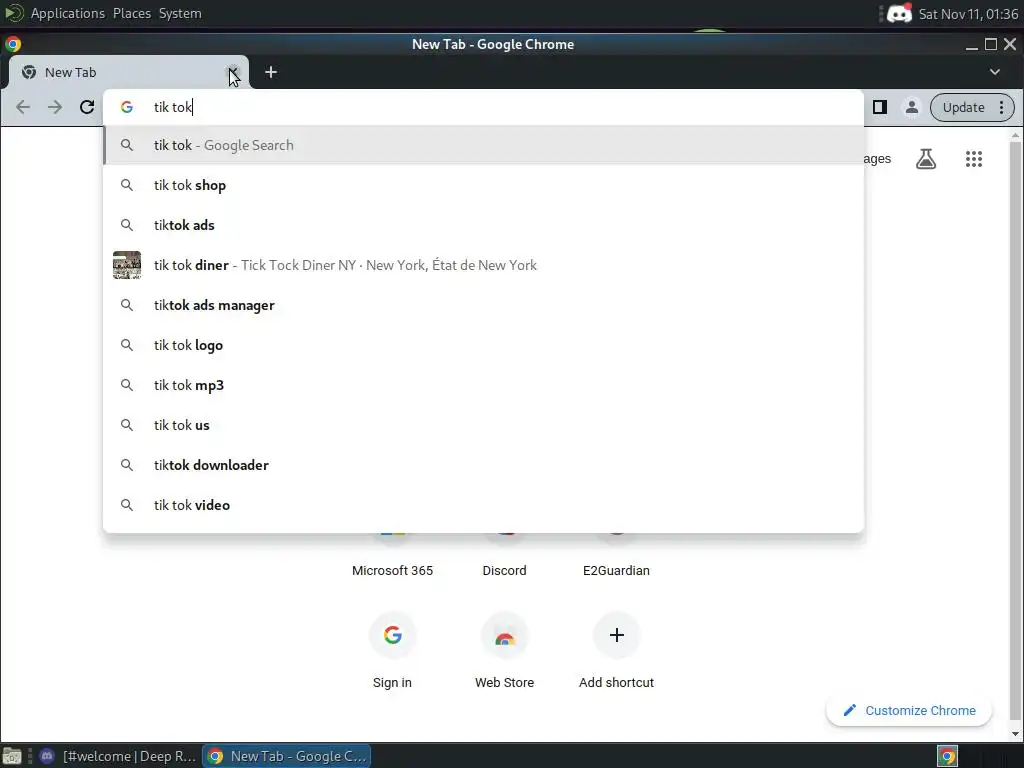Viewport: 1024px width, 768px height.
Task: Click the 'New Tab - Google C...' taskbar button
Action: pyautogui.click(x=287, y=756)
